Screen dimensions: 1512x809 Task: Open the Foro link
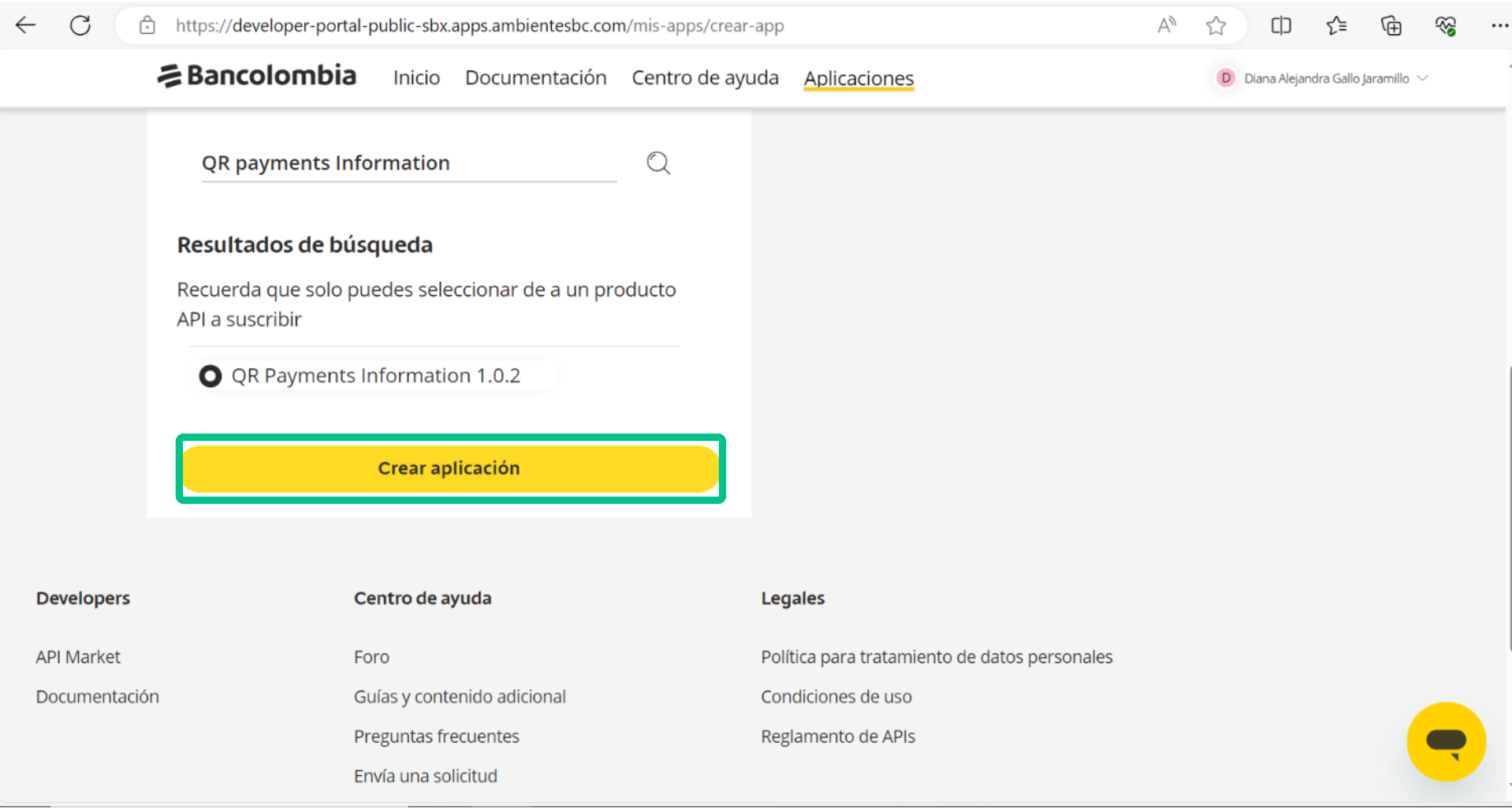(x=371, y=657)
